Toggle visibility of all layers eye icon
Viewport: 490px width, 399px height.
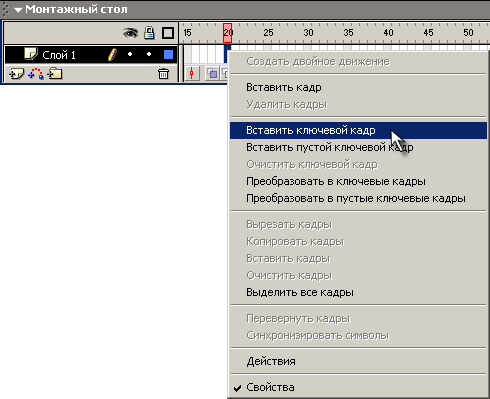pos(130,33)
